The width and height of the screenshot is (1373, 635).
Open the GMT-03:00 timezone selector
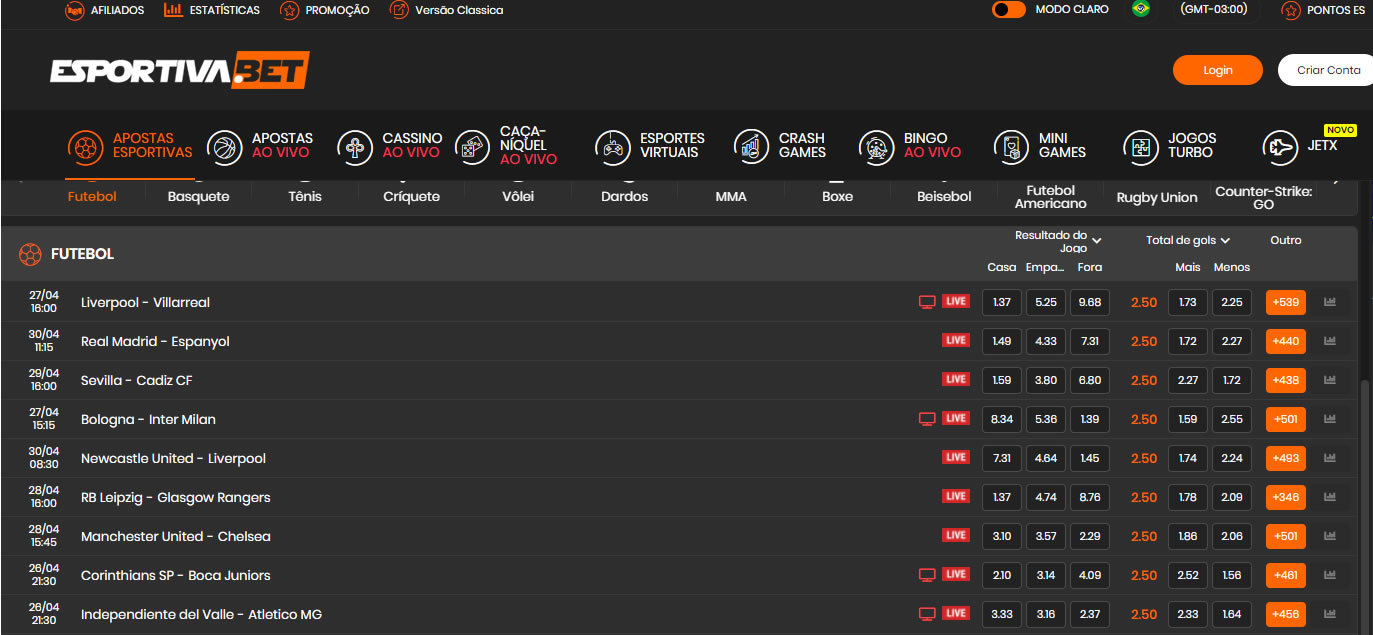tap(1214, 10)
